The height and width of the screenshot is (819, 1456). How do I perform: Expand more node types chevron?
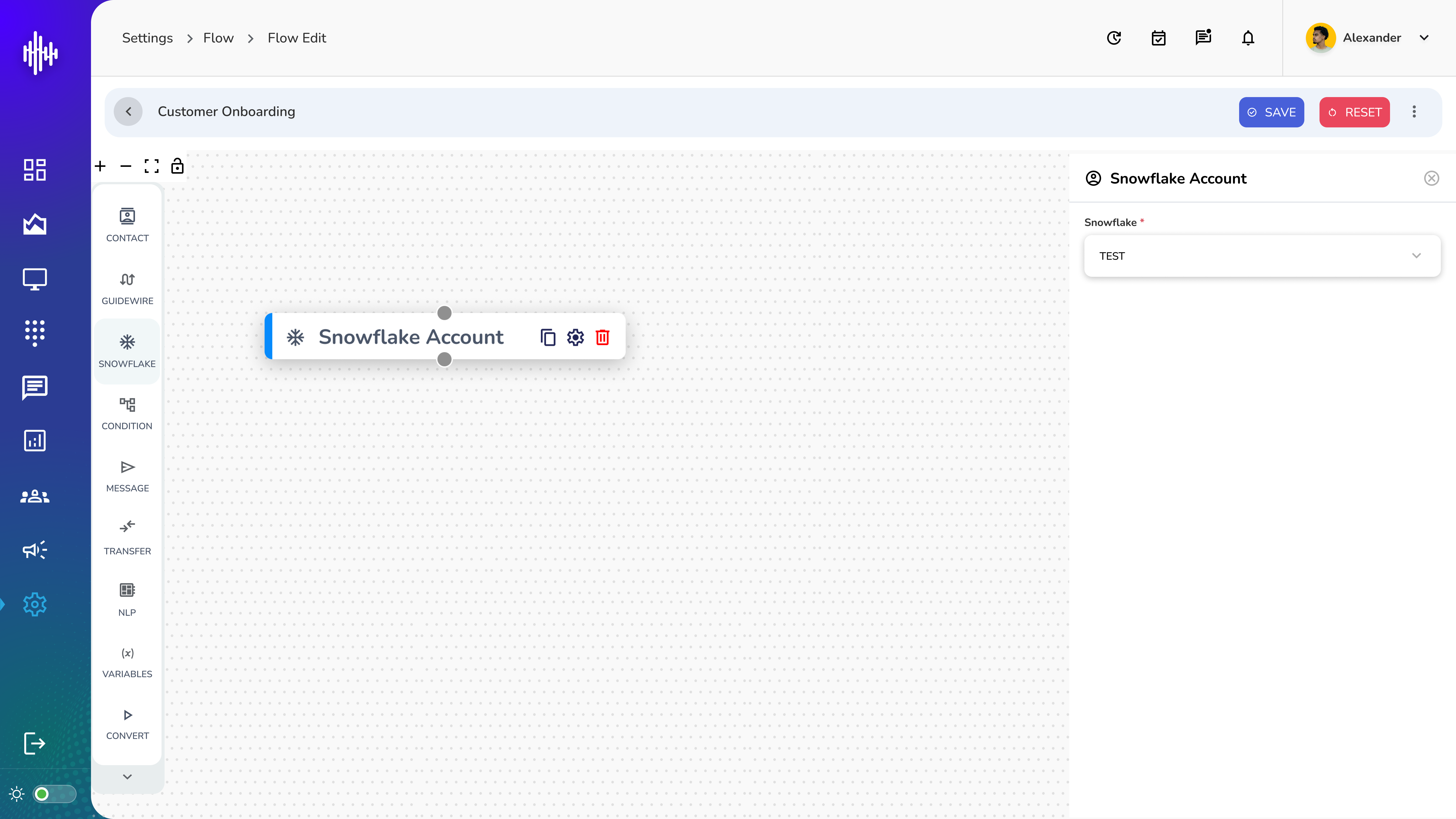pyautogui.click(x=127, y=777)
